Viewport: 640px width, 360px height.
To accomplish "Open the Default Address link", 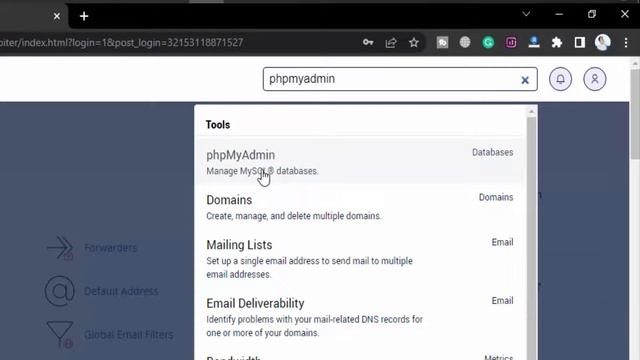I will coord(121,291).
